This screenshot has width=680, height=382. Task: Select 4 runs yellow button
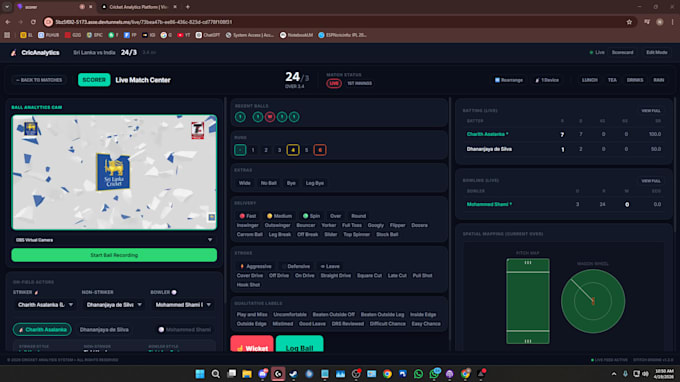coord(293,150)
